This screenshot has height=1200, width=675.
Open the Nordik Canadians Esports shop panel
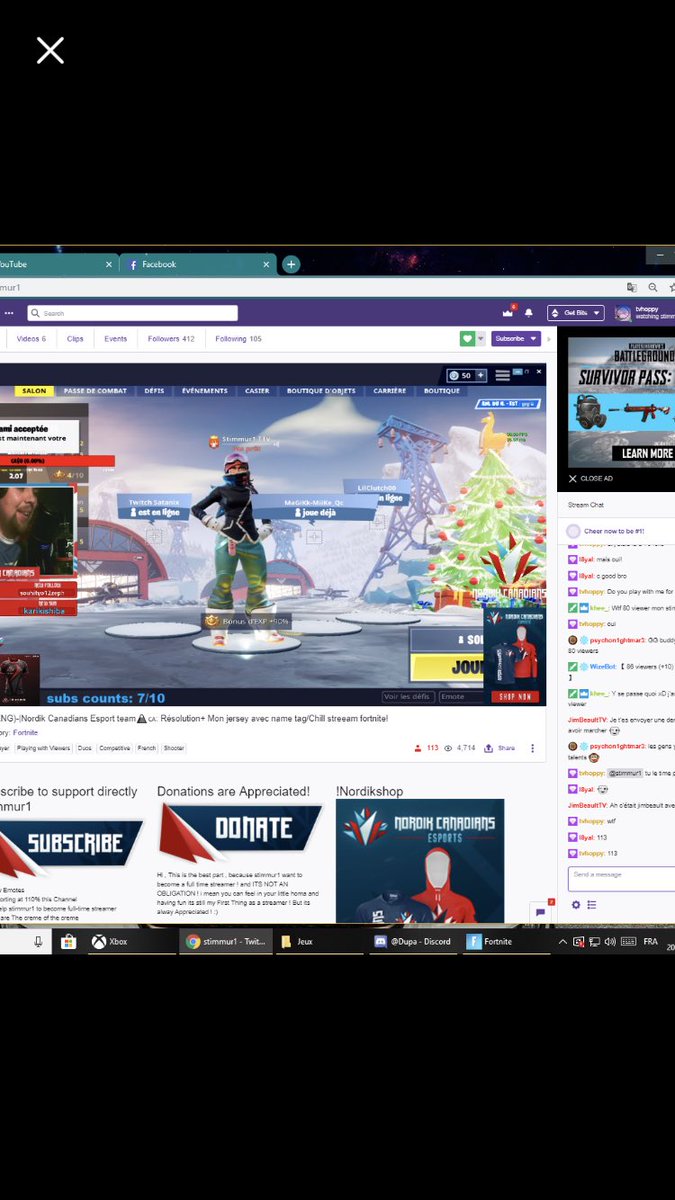[x=420, y=860]
